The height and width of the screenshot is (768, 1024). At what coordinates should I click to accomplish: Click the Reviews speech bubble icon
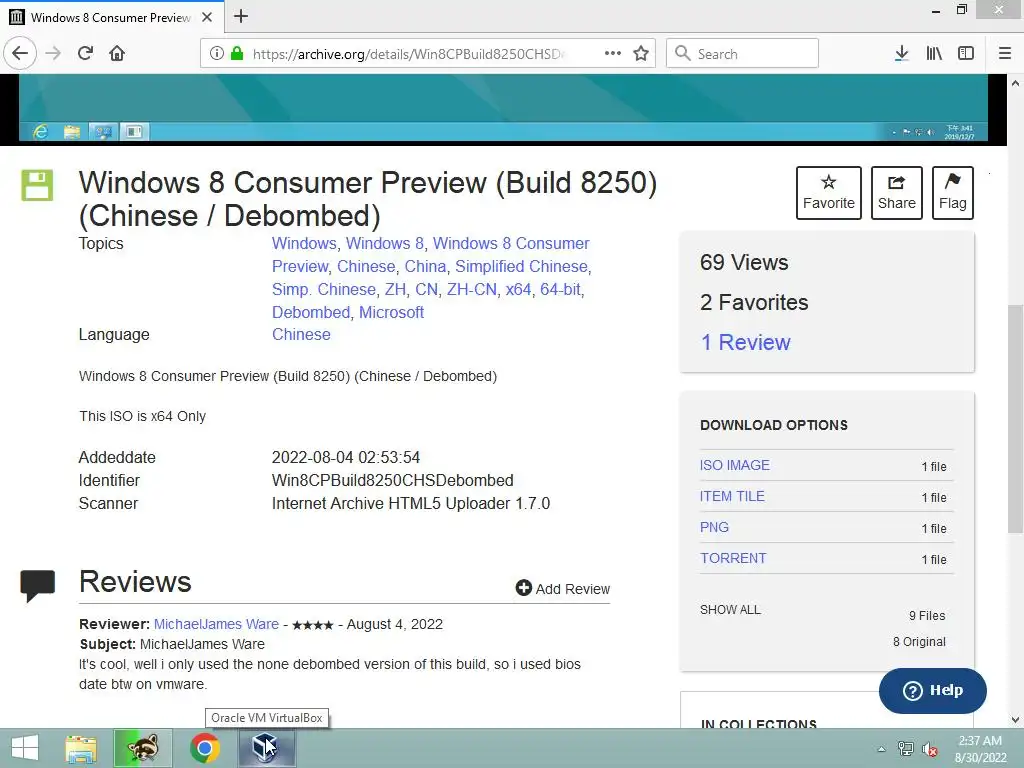[37, 585]
